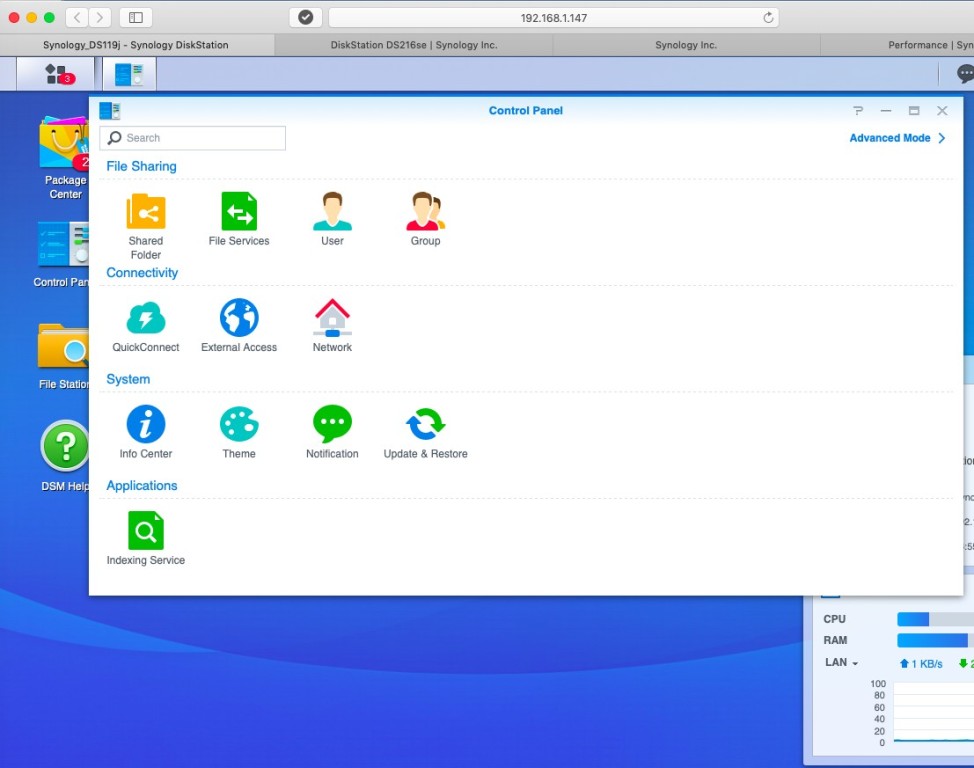
Task: Click the File Sharing section heading
Action: 141,167
